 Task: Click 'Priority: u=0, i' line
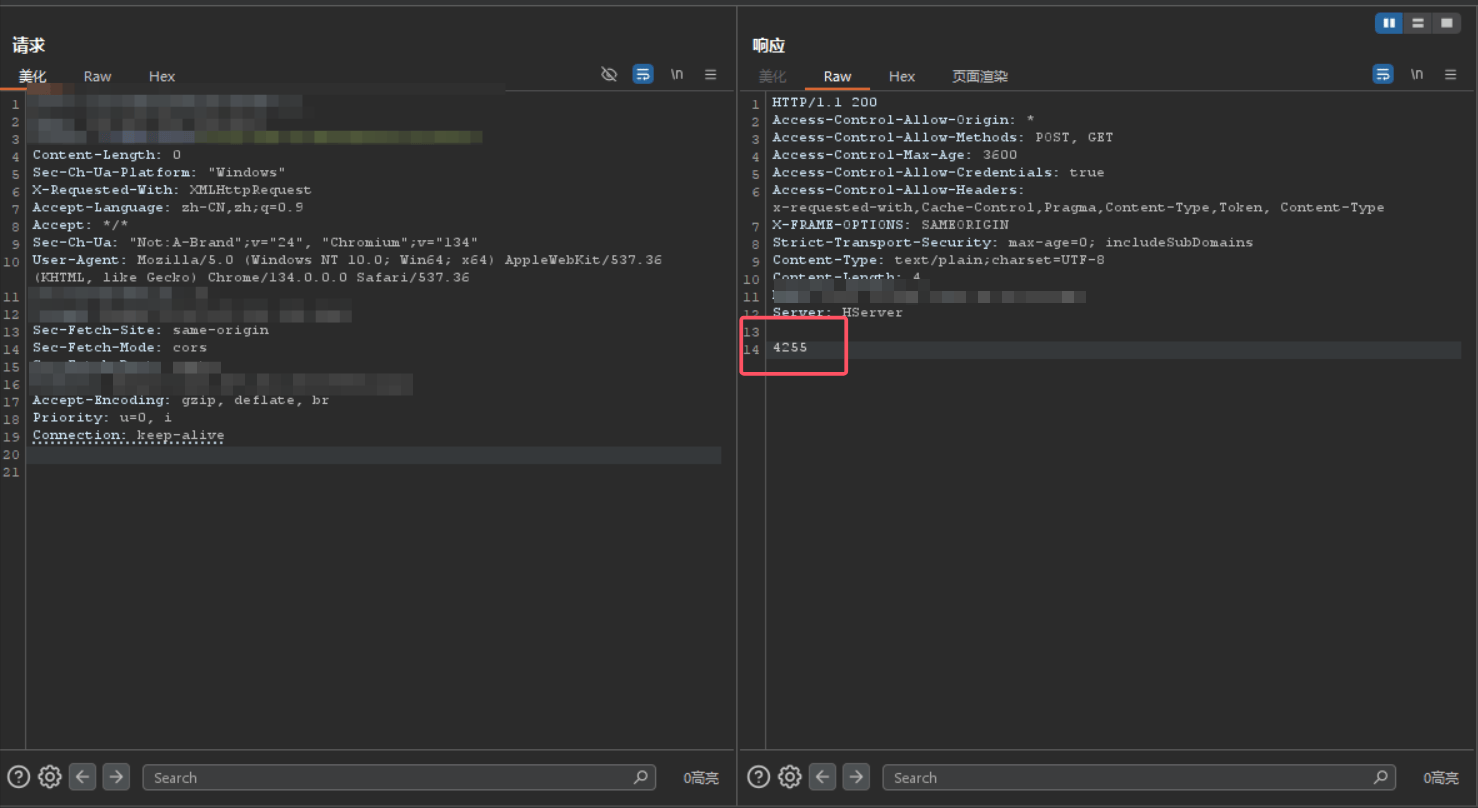[102, 417]
